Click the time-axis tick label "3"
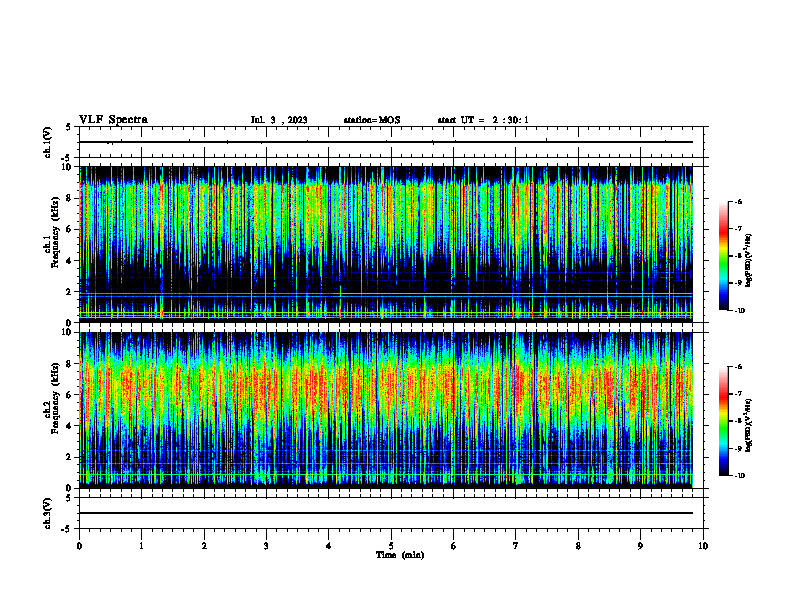The width and height of the screenshot is (792, 612). click(x=267, y=546)
